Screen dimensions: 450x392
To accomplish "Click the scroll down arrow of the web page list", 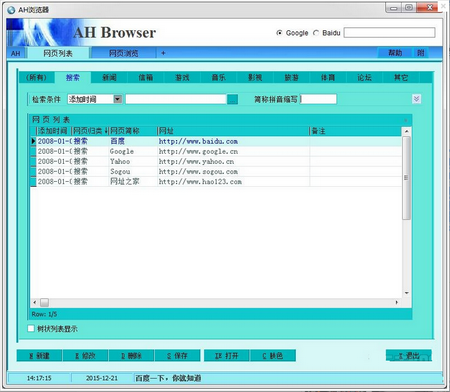I will click(406, 293).
